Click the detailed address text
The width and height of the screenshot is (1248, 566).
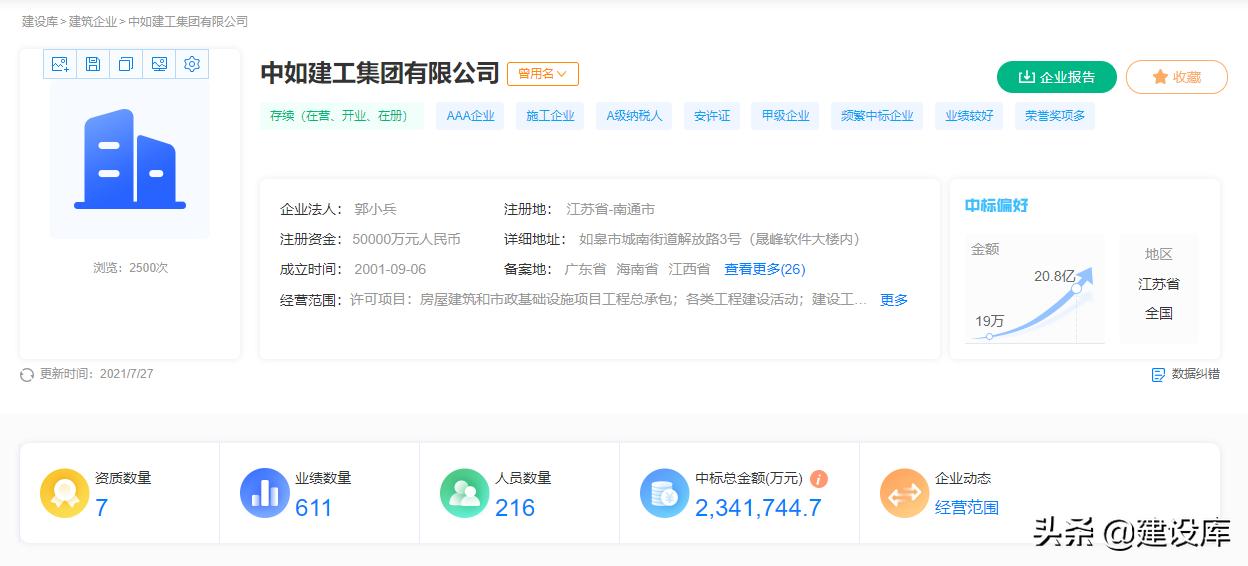(720, 240)
